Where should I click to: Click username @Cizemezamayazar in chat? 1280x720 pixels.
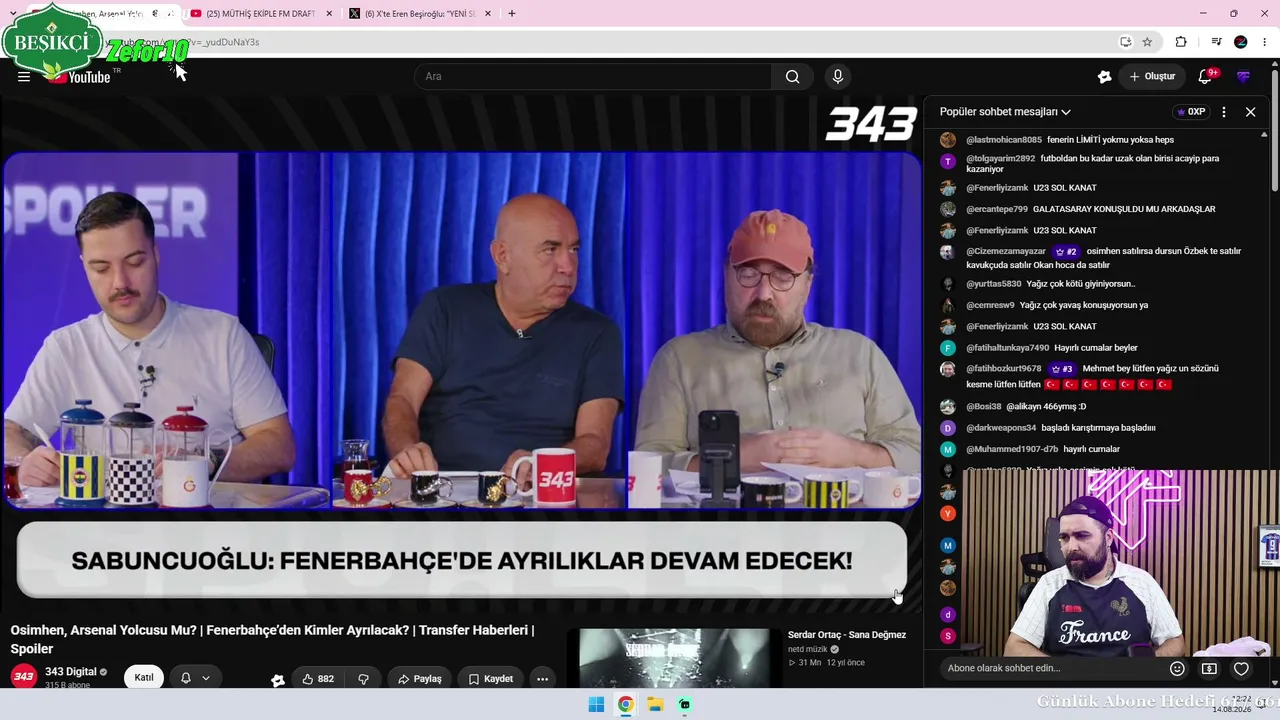pos(1006,251)
